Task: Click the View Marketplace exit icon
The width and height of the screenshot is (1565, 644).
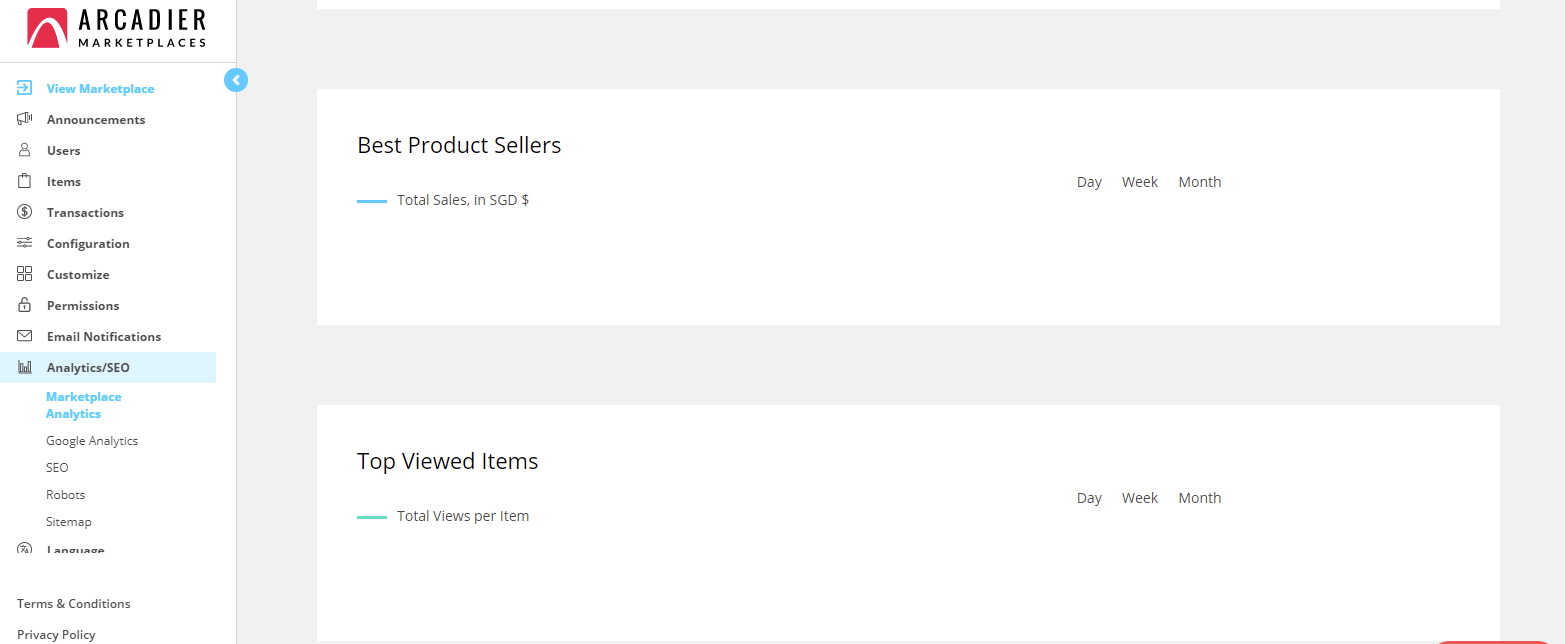Action: pos(25,88)
